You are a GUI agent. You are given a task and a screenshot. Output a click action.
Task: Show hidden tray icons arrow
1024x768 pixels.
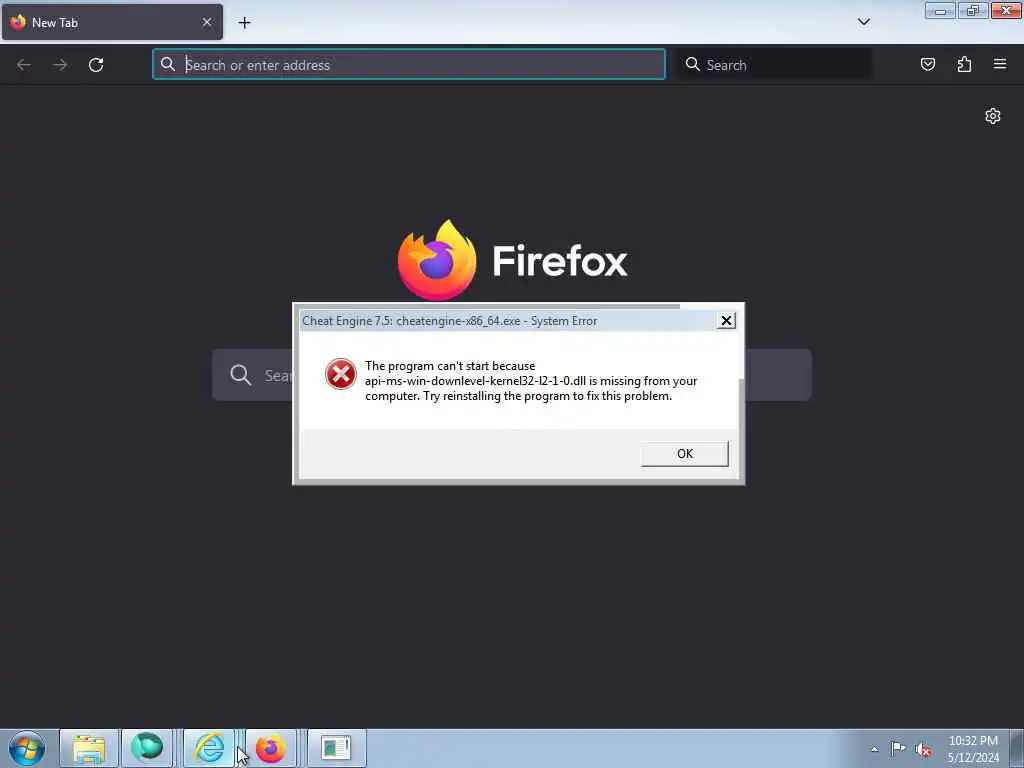(874, 750)
